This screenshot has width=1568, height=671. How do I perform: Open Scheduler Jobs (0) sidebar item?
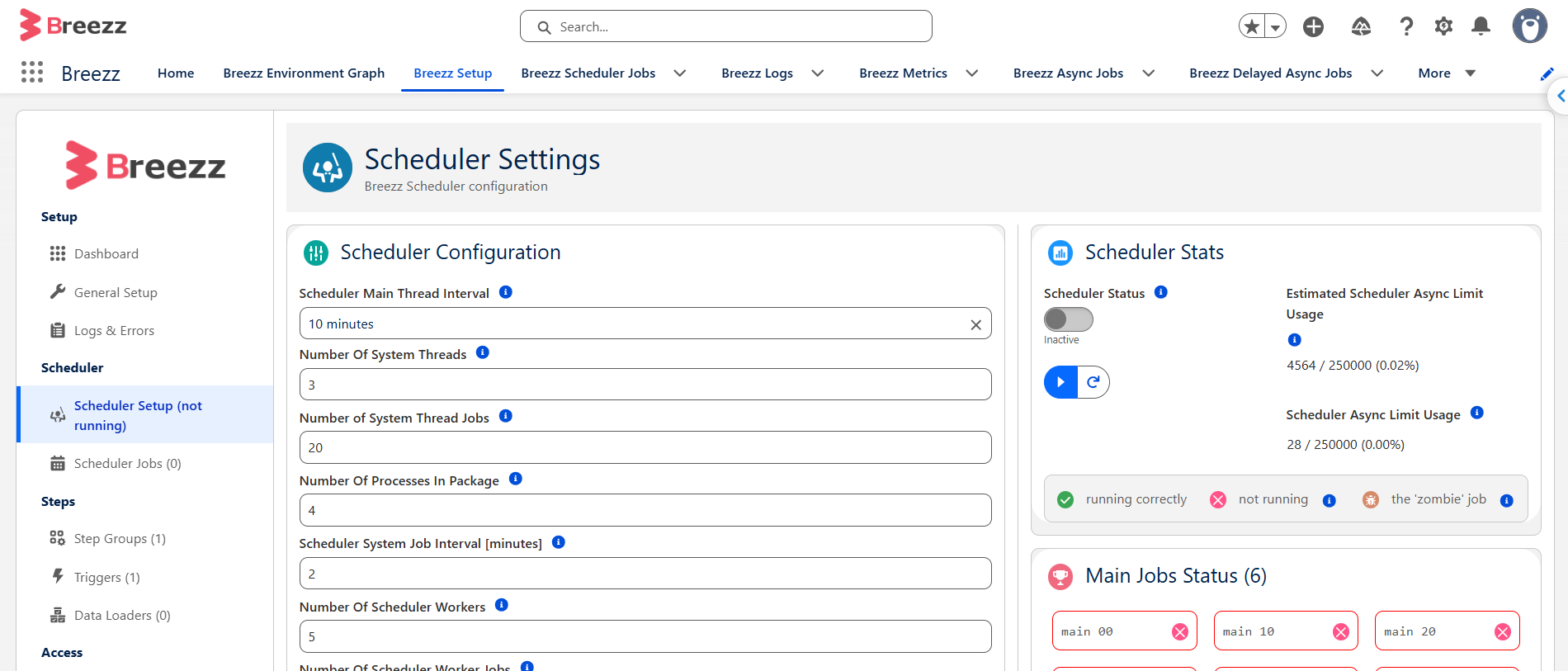145,463
